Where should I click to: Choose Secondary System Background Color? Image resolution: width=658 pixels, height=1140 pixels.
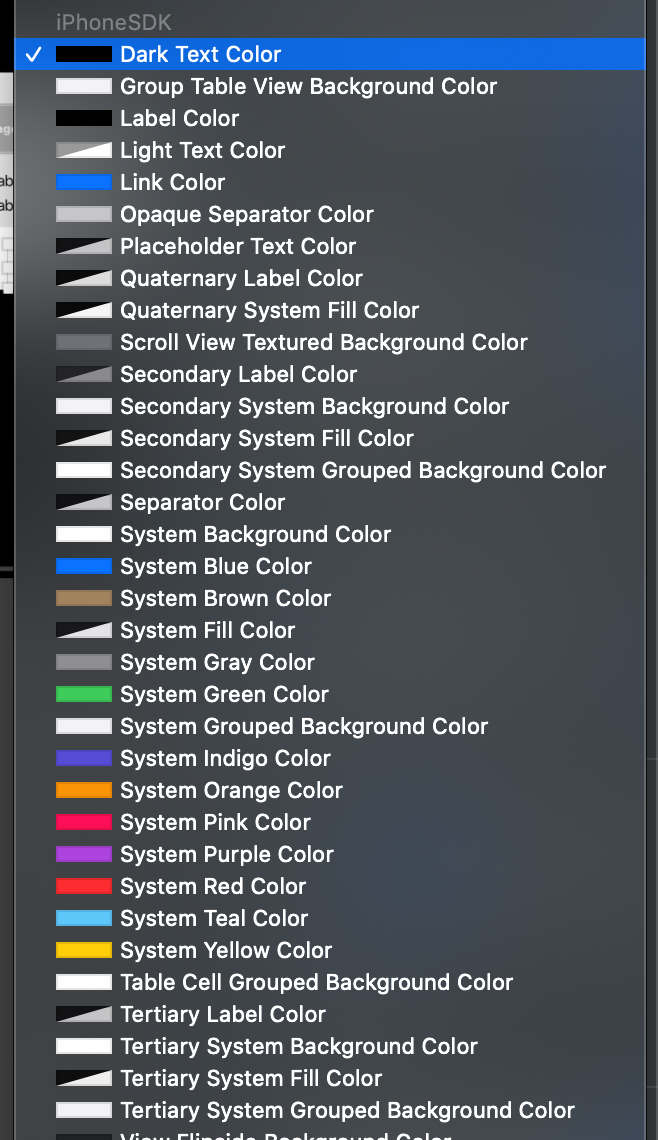click(x=329, y=406)
